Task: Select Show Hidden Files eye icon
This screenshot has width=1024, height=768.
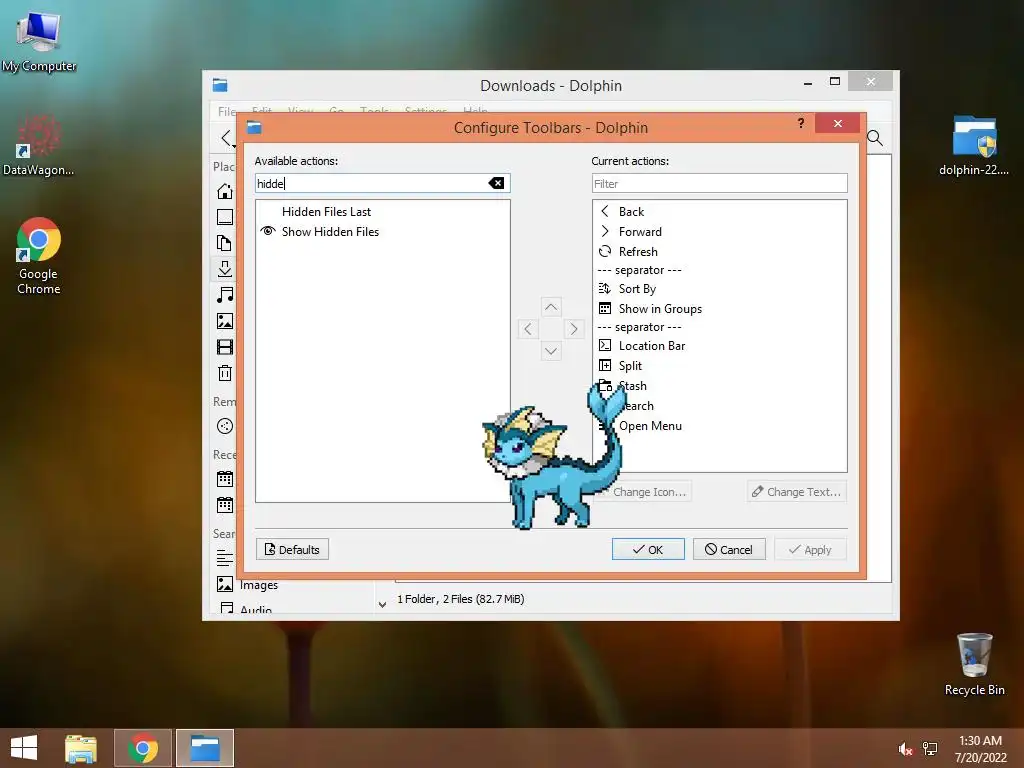Action: pyautogui.click(x=268, y=231)
